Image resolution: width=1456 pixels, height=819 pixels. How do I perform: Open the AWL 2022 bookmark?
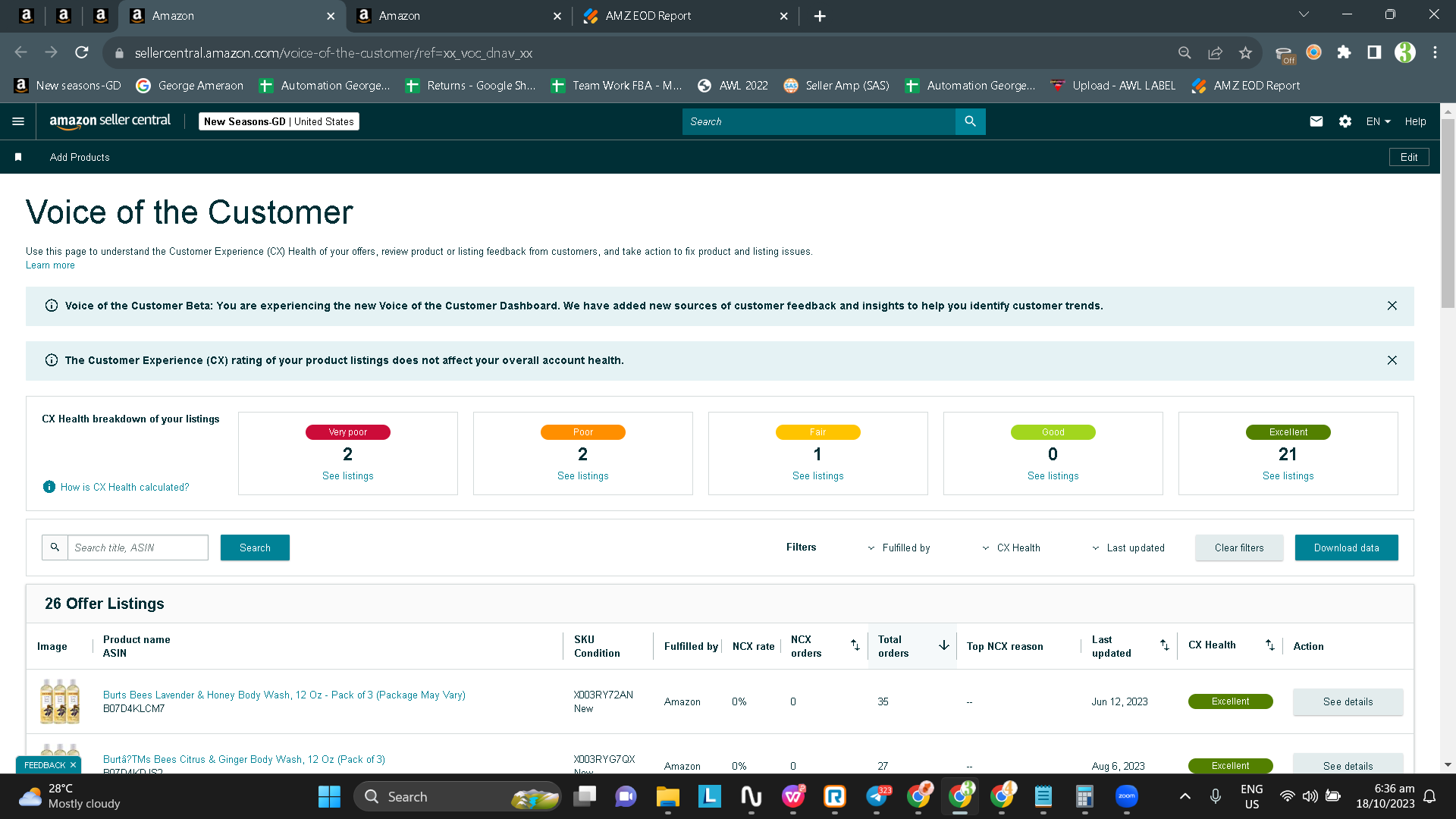coord(733,86)
